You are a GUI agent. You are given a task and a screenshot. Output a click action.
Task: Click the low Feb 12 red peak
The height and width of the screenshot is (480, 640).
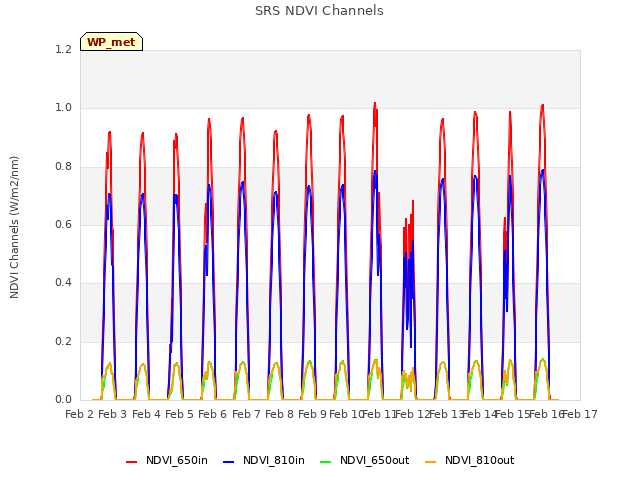click(x=412, y=203)
